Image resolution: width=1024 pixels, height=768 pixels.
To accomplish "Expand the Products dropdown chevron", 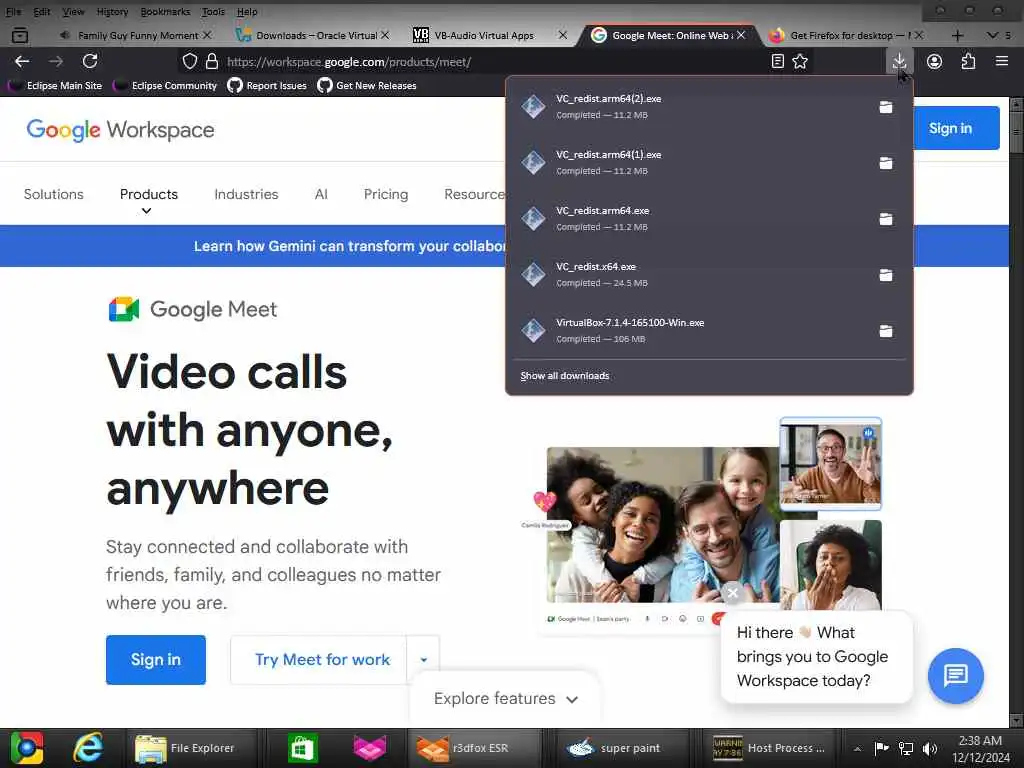I will click(x=146, y=210).
